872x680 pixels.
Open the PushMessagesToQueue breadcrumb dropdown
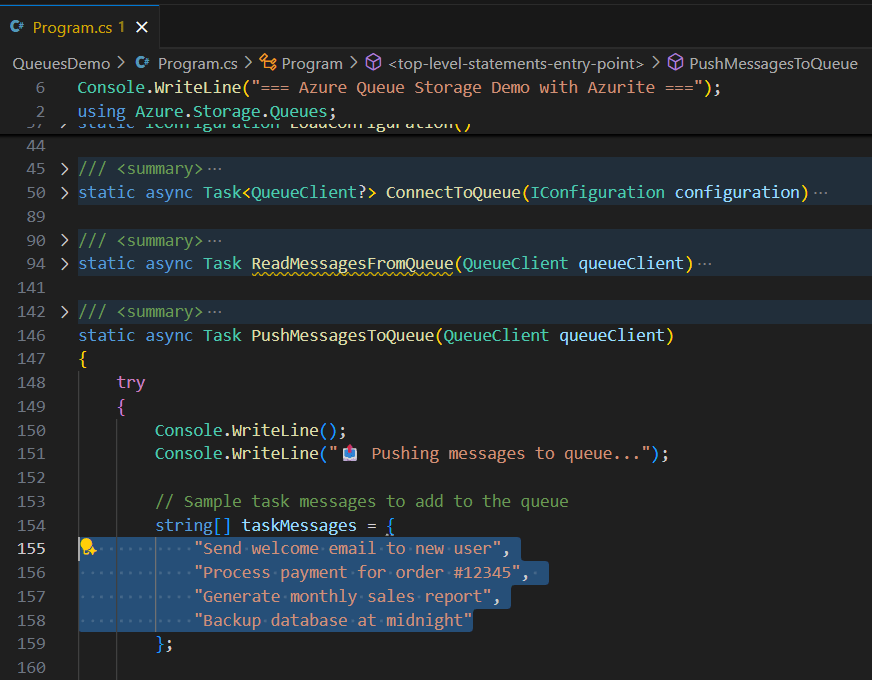coord(773,63)
